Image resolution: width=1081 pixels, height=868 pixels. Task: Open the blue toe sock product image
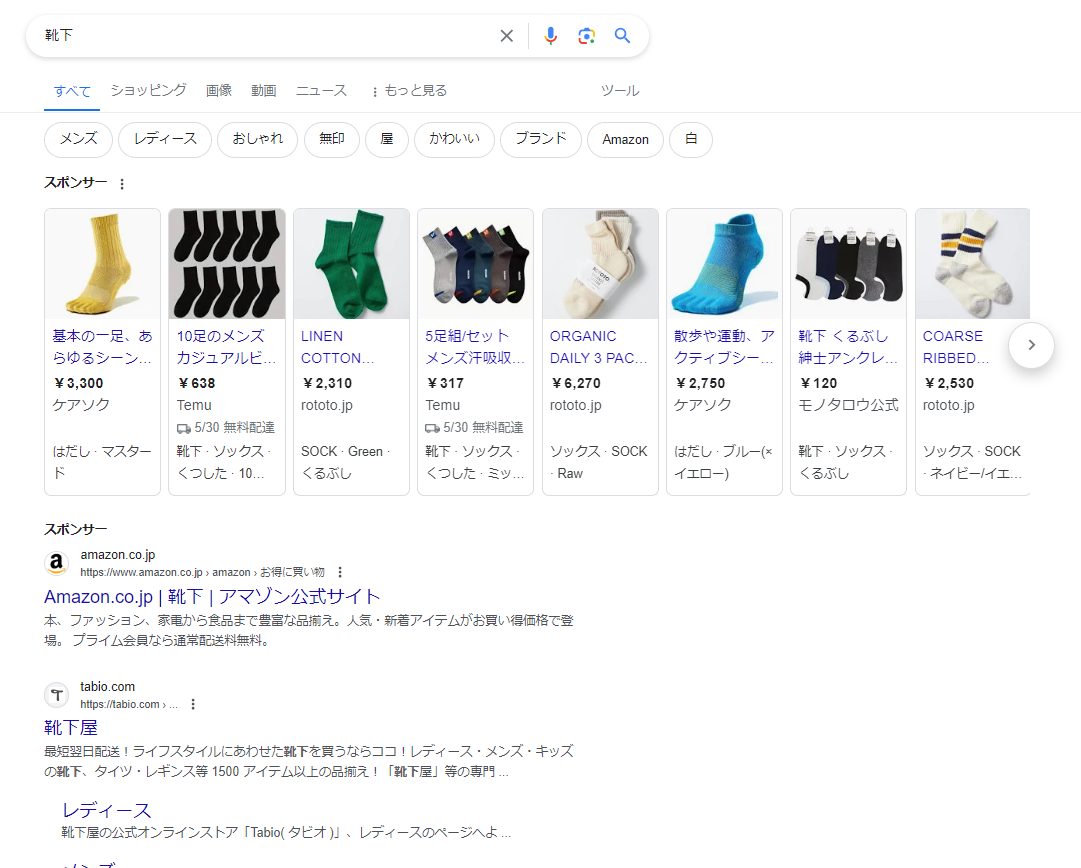pos(725,264)
